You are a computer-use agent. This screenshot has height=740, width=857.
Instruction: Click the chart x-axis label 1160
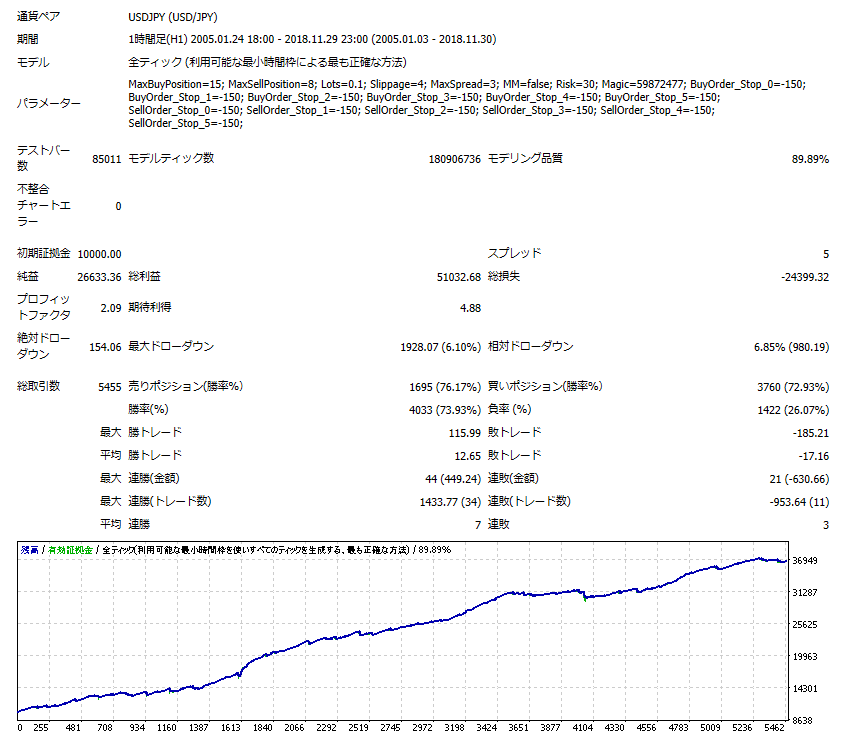click(167, 727)
